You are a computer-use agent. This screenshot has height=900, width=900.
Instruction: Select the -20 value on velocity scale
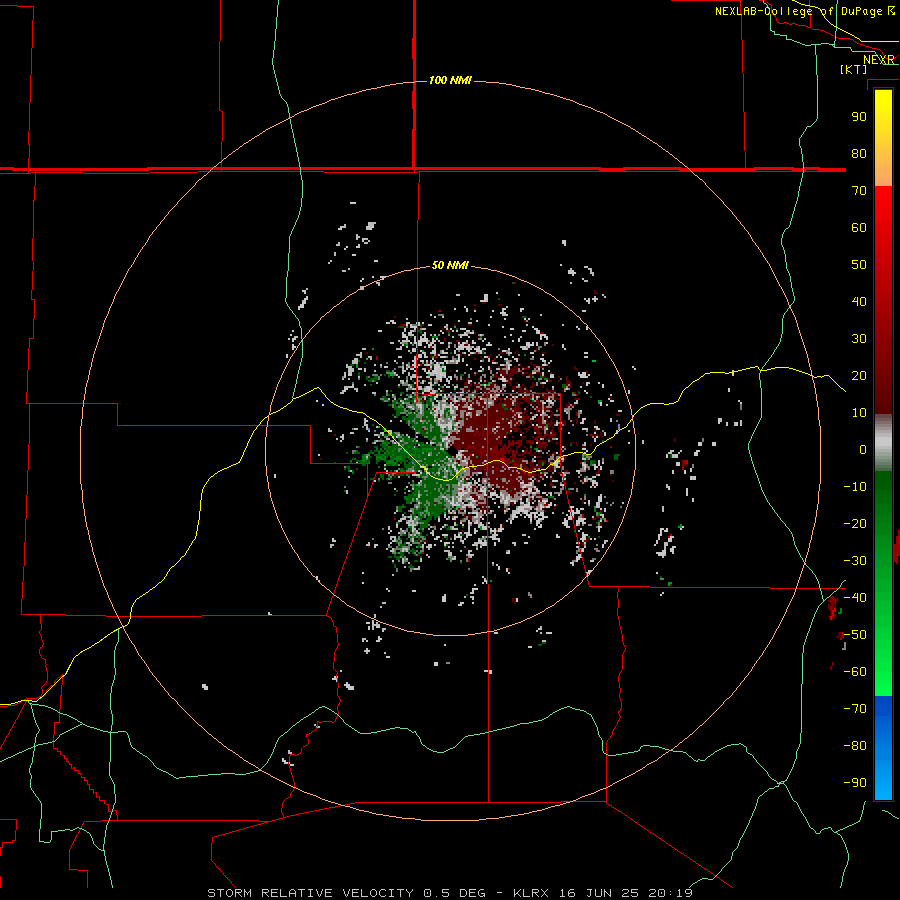pyautogui.click(x=855, y=523)
